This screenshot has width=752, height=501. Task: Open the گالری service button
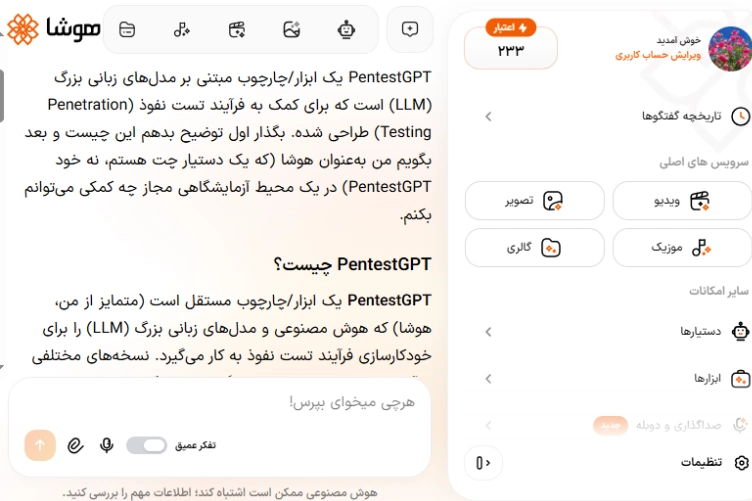point(535,247)
